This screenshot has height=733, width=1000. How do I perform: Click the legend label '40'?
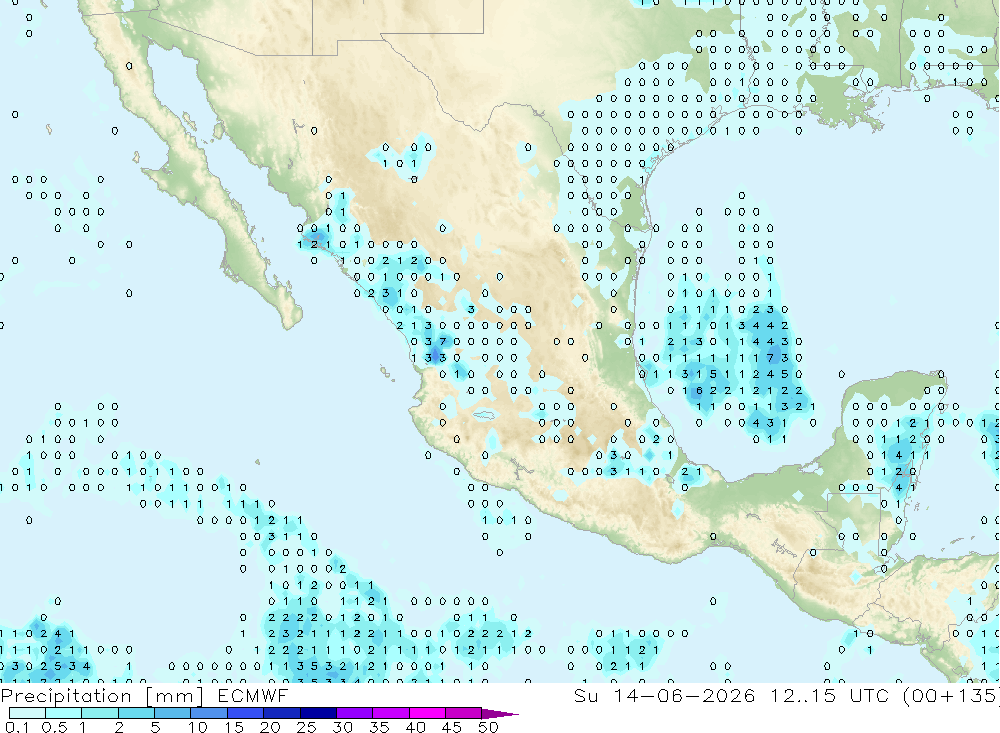[415, 727]
